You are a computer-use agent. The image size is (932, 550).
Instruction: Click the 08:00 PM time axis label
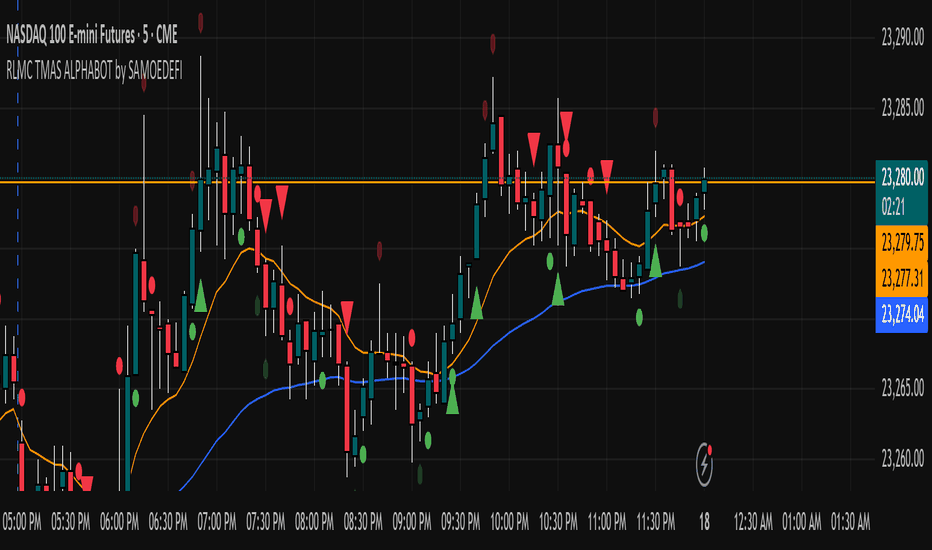click(314, 522)
